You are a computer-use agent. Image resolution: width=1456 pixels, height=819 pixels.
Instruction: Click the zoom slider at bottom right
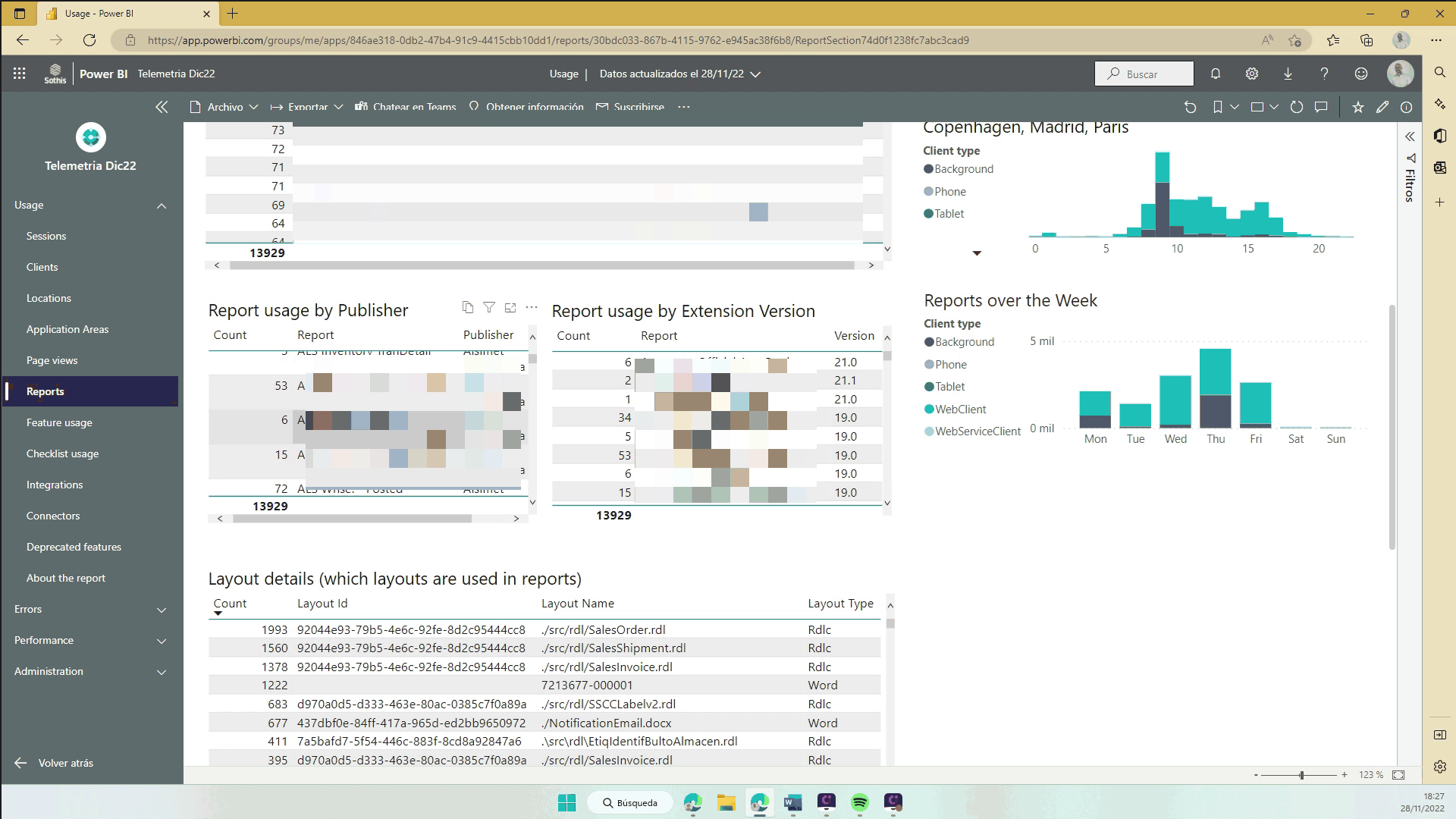1301,775
